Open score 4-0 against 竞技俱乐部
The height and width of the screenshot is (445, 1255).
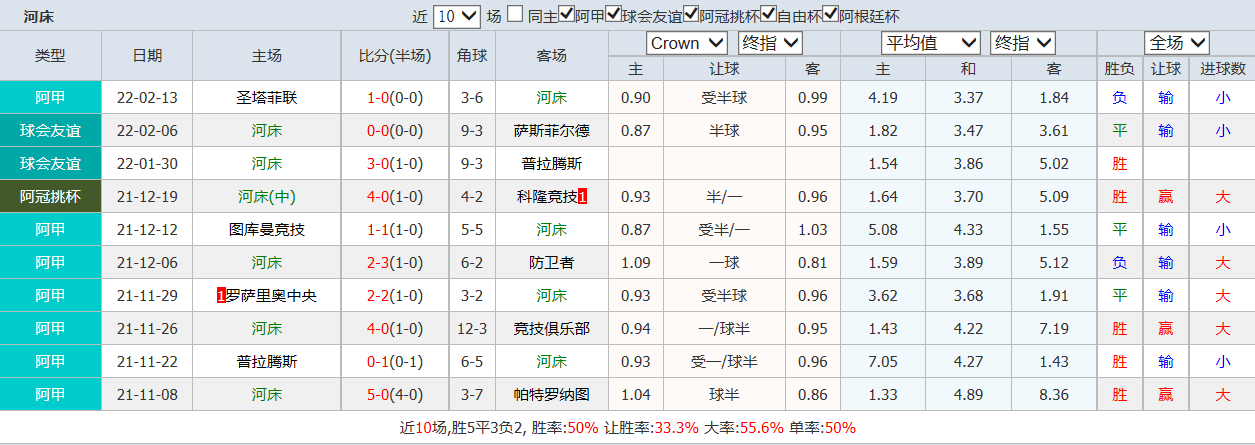[378, 329]
